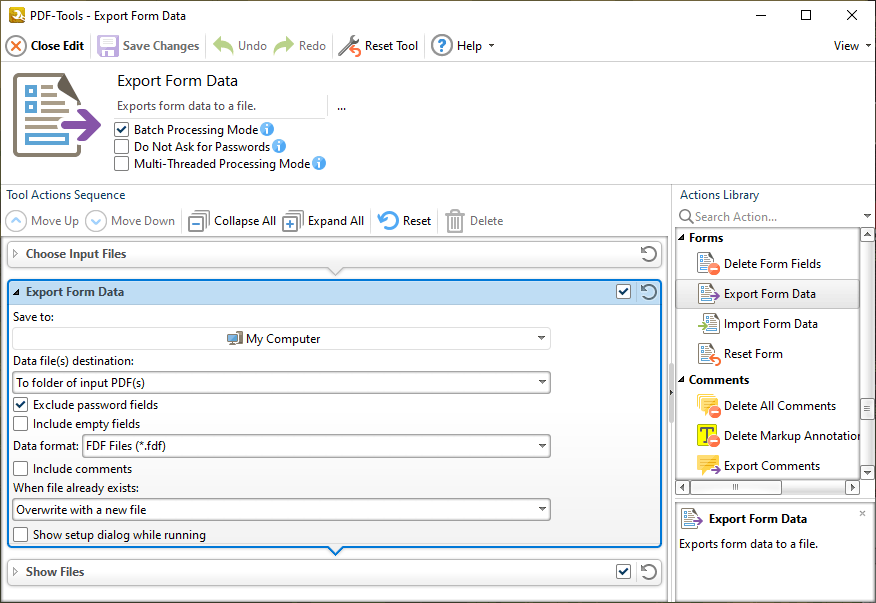Click the Move Down arrow button
This screenshot has width=876, height=603.
click(x=130, y=221)
